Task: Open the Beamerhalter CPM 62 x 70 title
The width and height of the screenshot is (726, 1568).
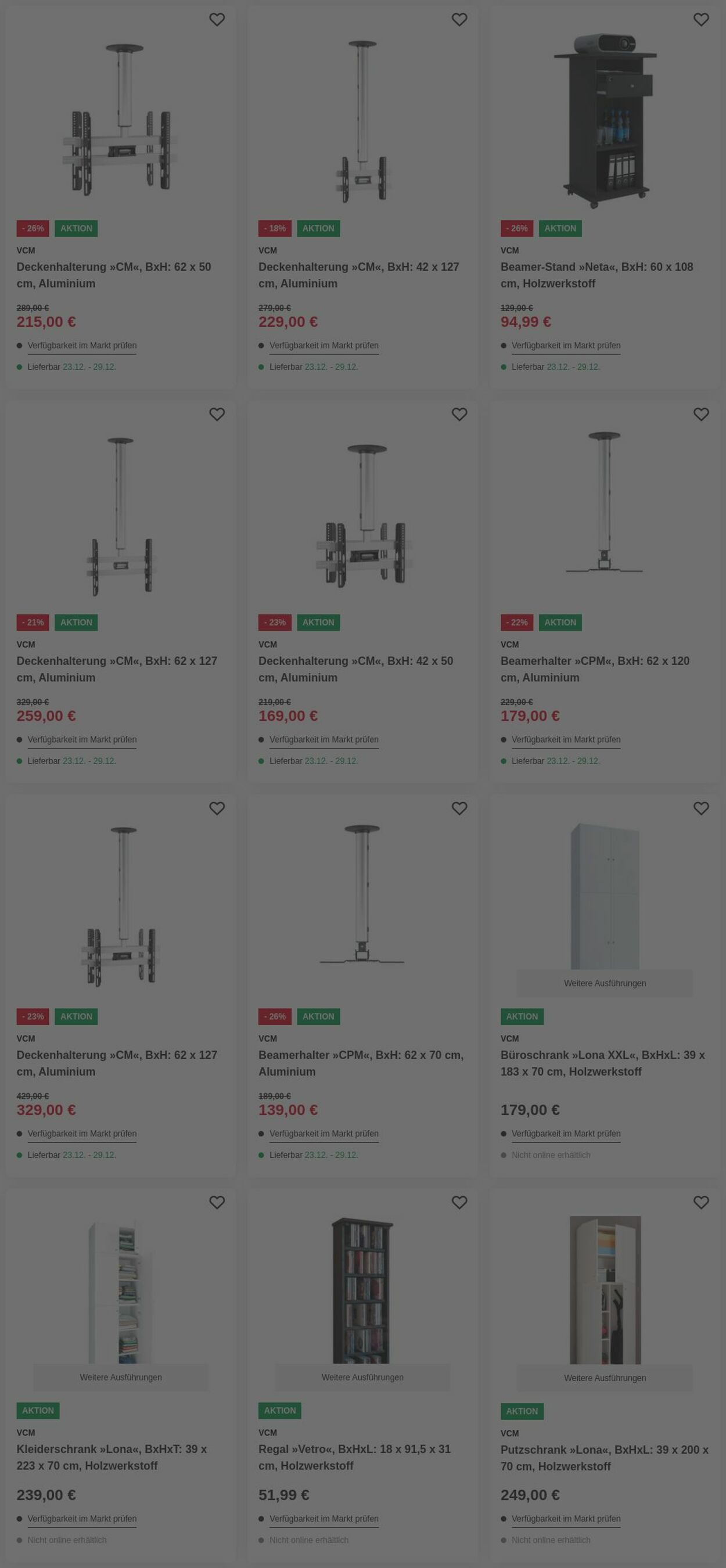Action: coord(360,1063)
